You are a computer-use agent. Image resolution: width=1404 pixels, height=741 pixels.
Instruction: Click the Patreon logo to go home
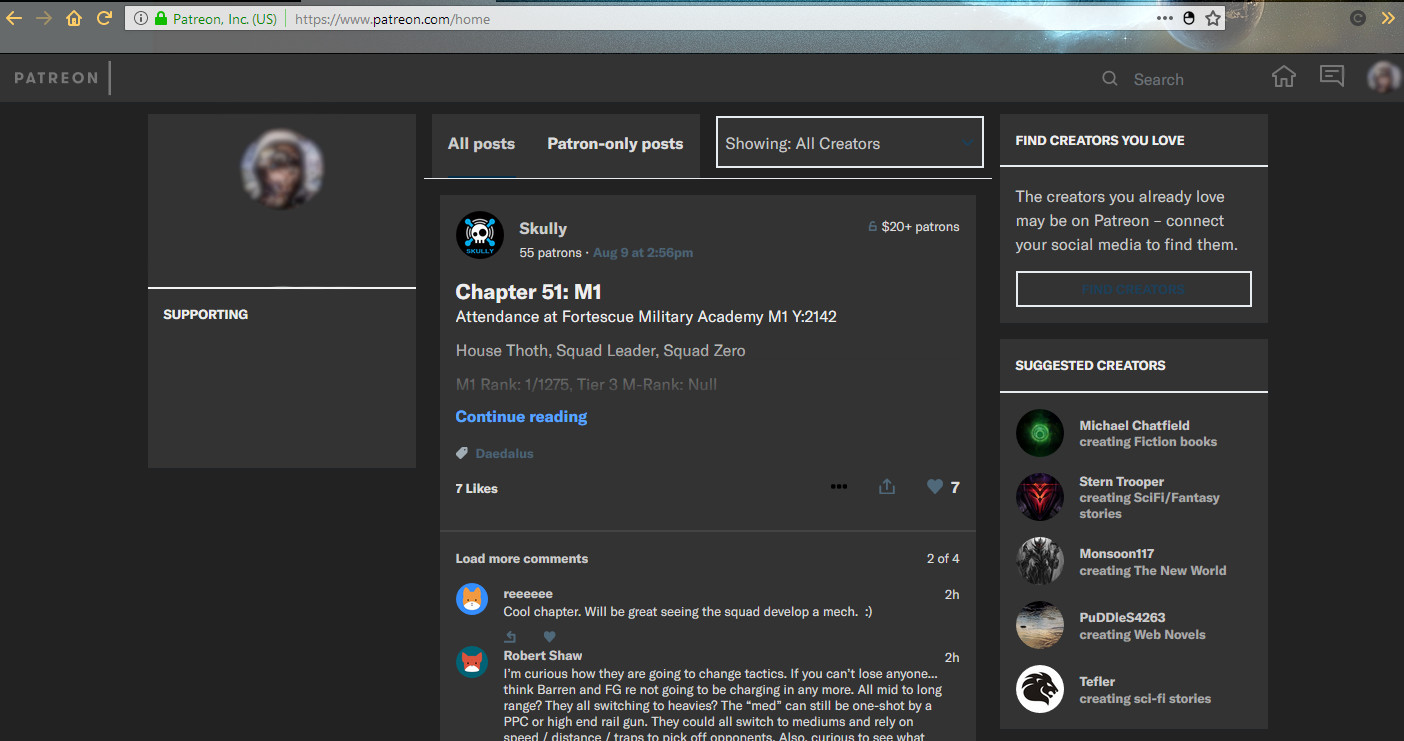click(x=55, y=78)
